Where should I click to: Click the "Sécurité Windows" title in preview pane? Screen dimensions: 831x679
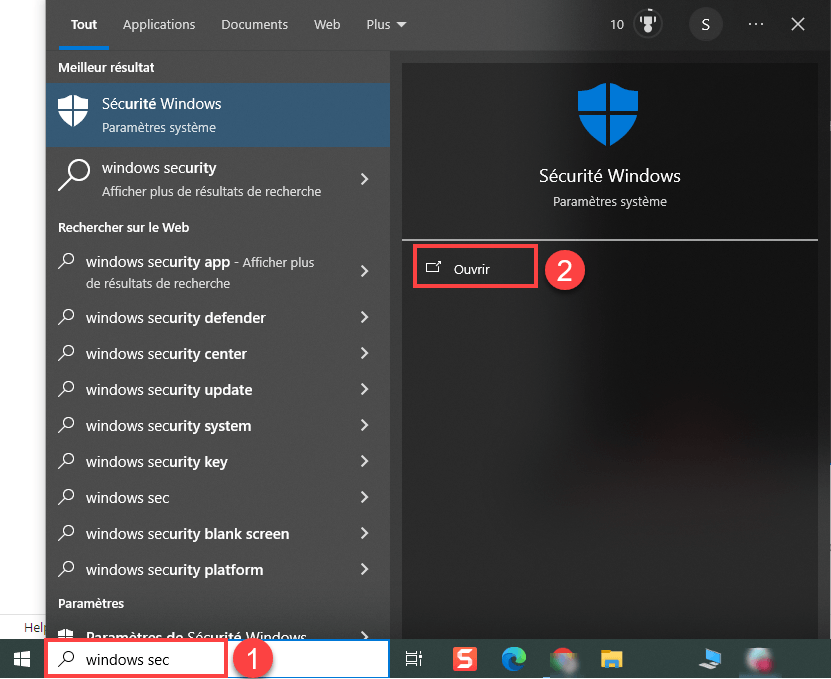coord(609,176)
